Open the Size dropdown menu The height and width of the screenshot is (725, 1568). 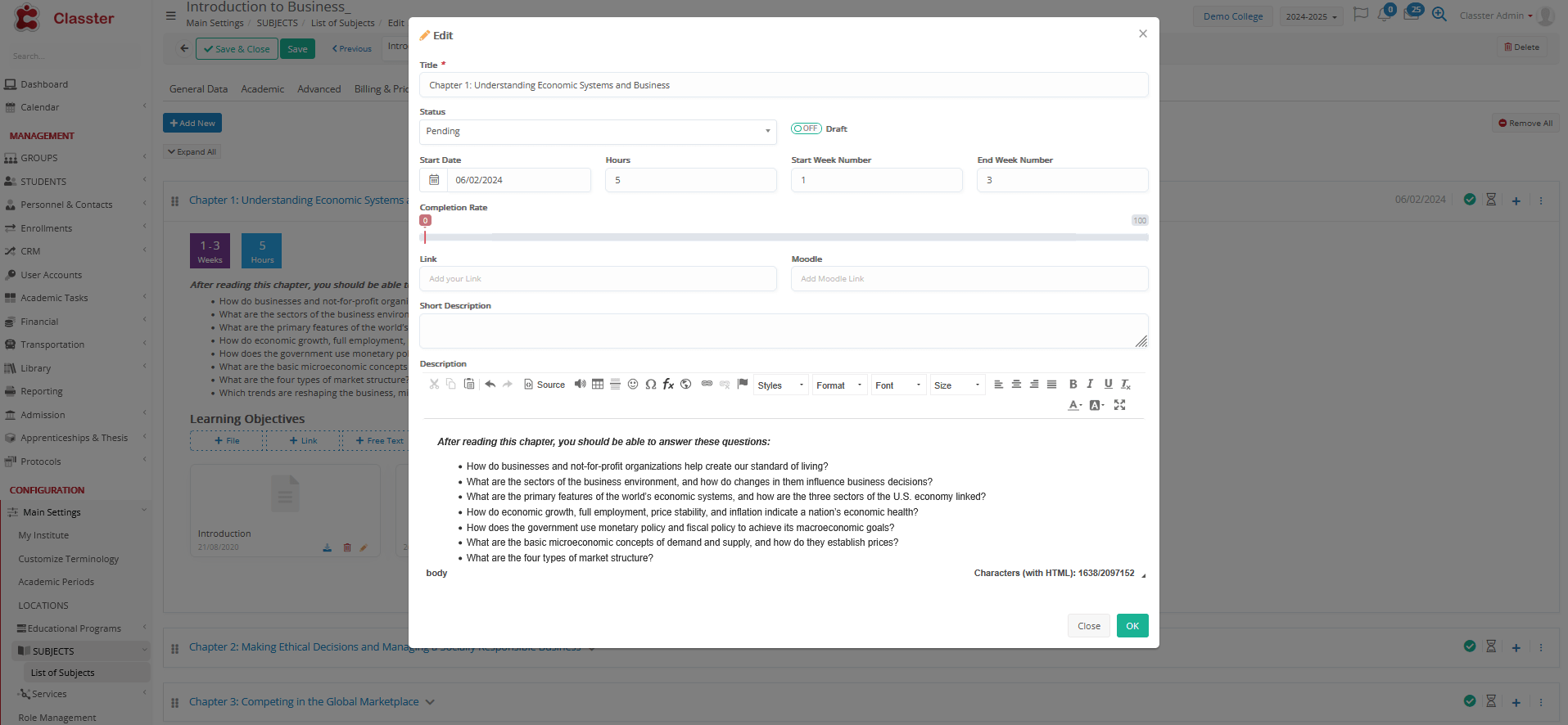point(956,385)
